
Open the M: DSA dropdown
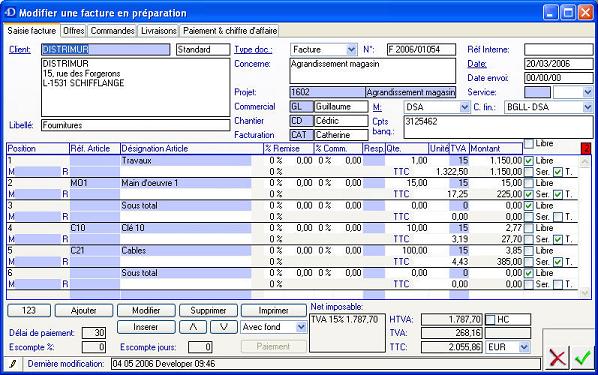tap(464, 107)
